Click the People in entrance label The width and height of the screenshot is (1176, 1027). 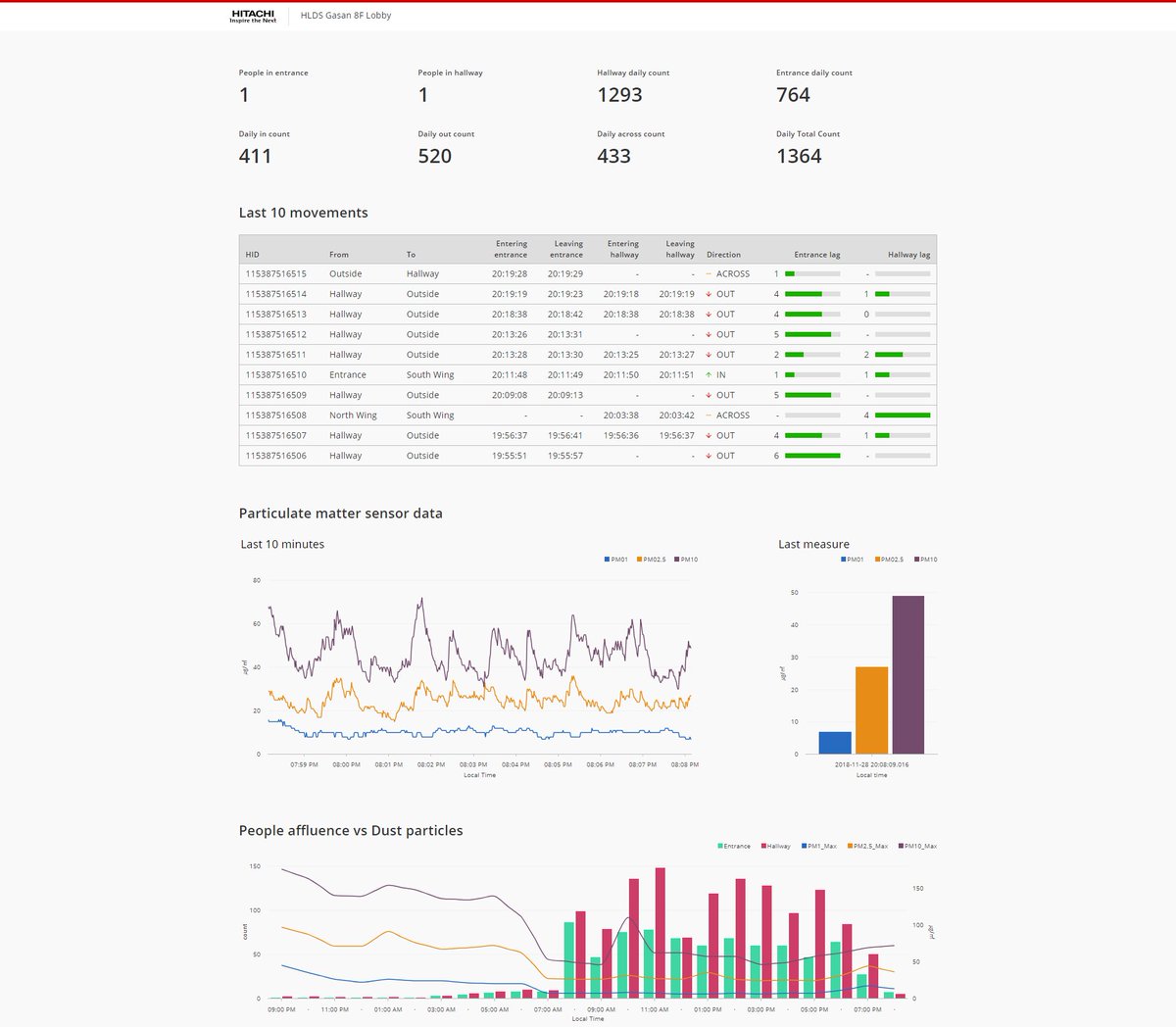click(x=273, y=73)
